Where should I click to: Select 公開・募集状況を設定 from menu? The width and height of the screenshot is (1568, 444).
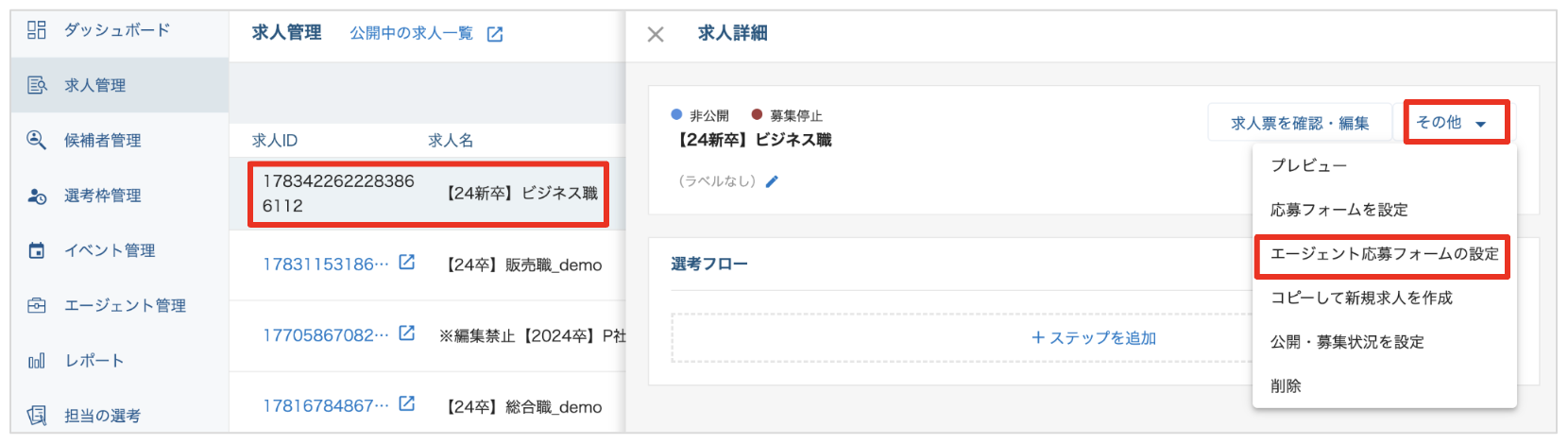point(1347,342)
